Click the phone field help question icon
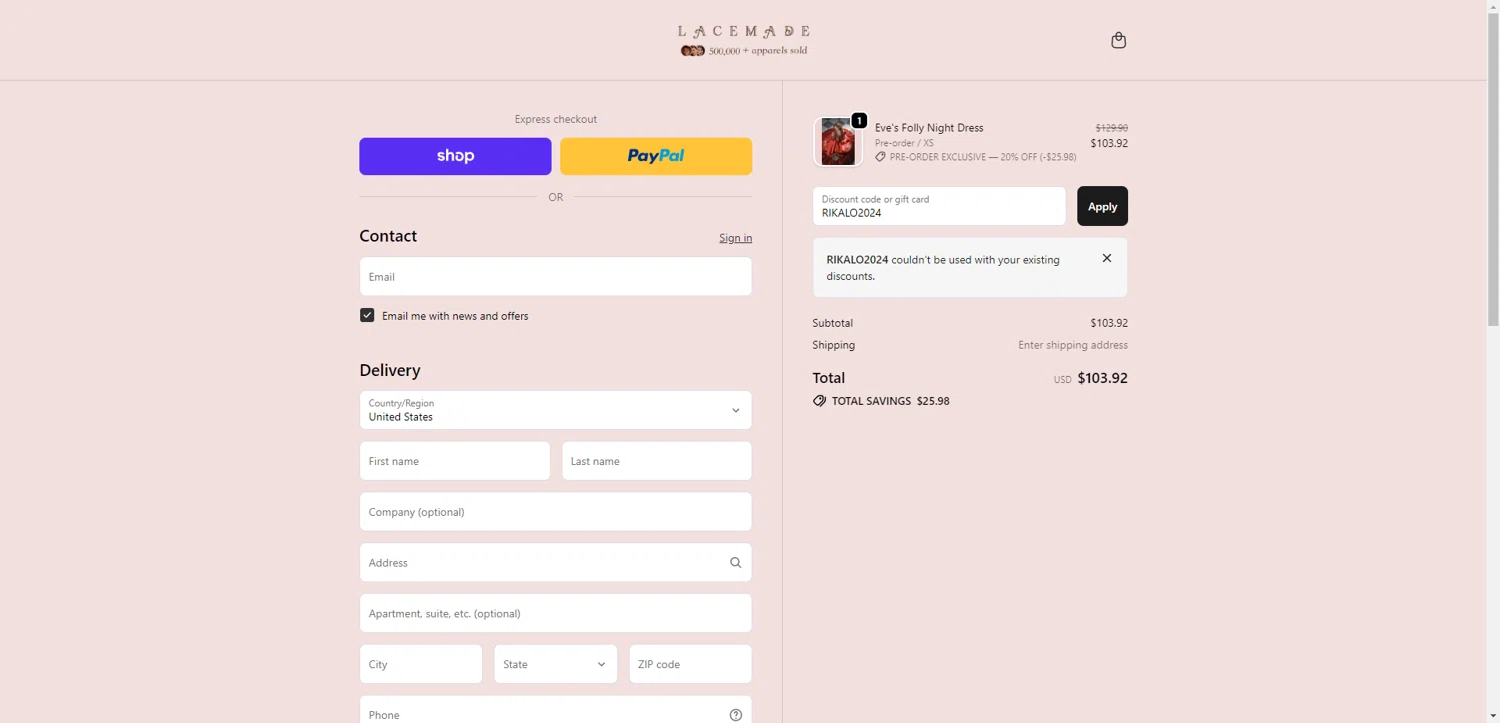The image size is (1500, 723). (735, 715)
